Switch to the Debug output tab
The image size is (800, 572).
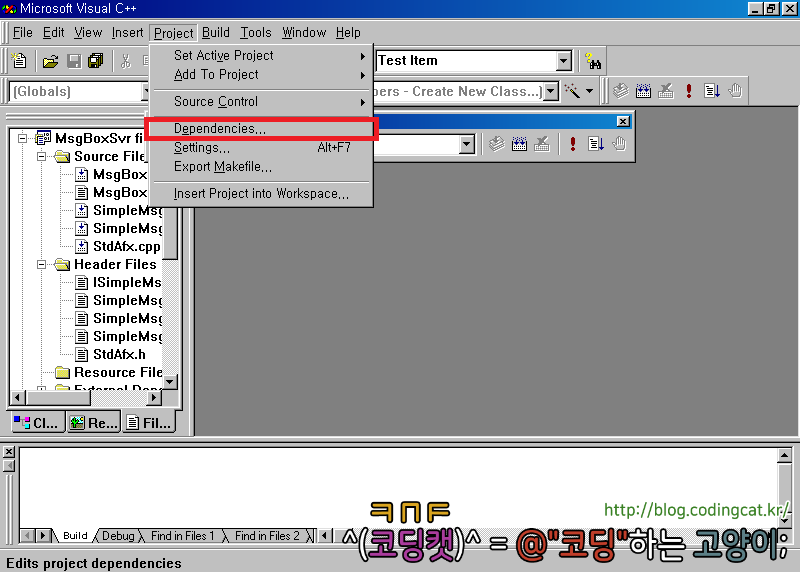(x=118, y=536)
